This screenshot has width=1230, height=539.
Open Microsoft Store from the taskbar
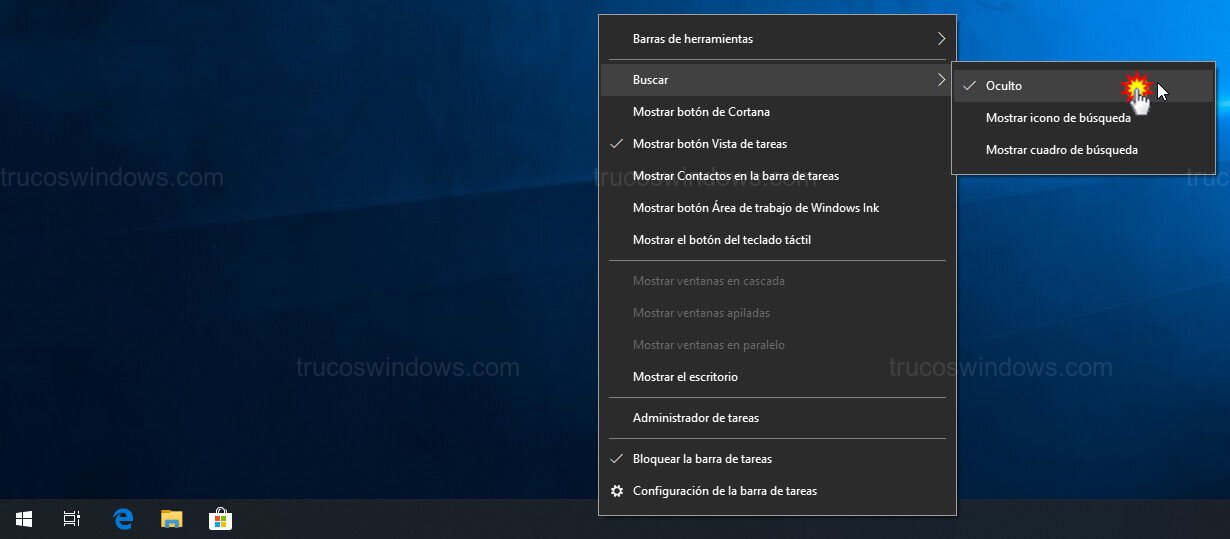click(x=220, y=519)
